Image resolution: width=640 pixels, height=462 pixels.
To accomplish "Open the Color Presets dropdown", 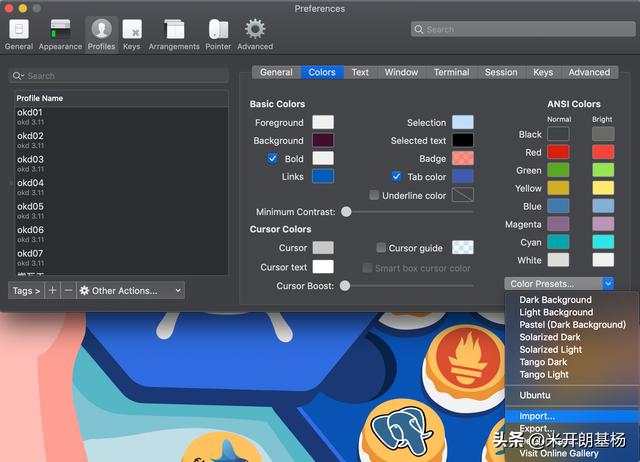I will 559,284.
